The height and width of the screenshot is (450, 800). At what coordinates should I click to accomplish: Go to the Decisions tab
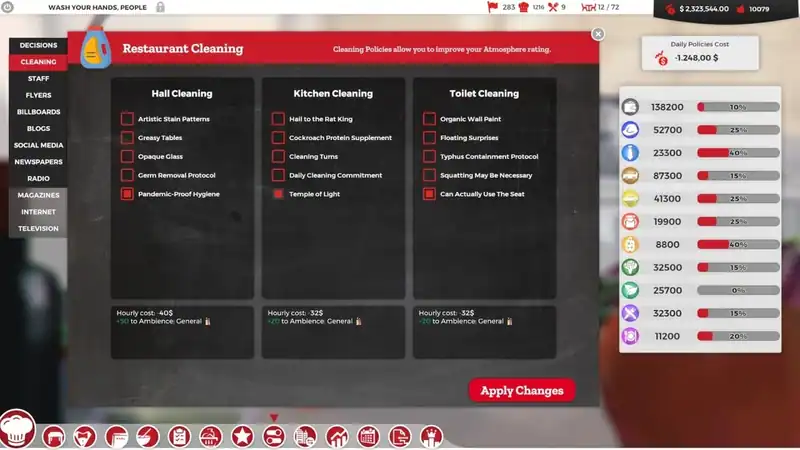pos(38,45)
